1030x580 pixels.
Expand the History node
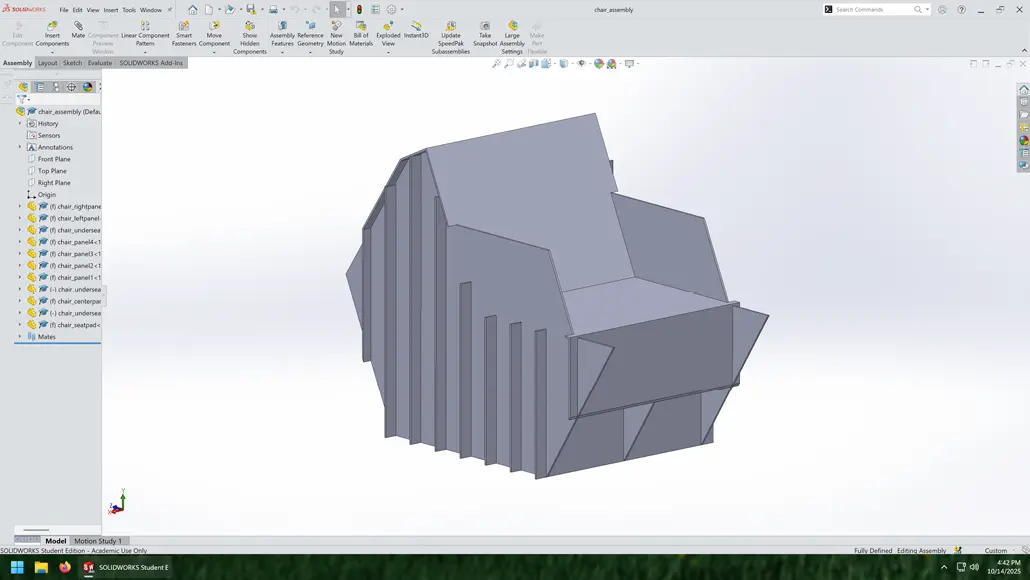click(x=18, y=123)
